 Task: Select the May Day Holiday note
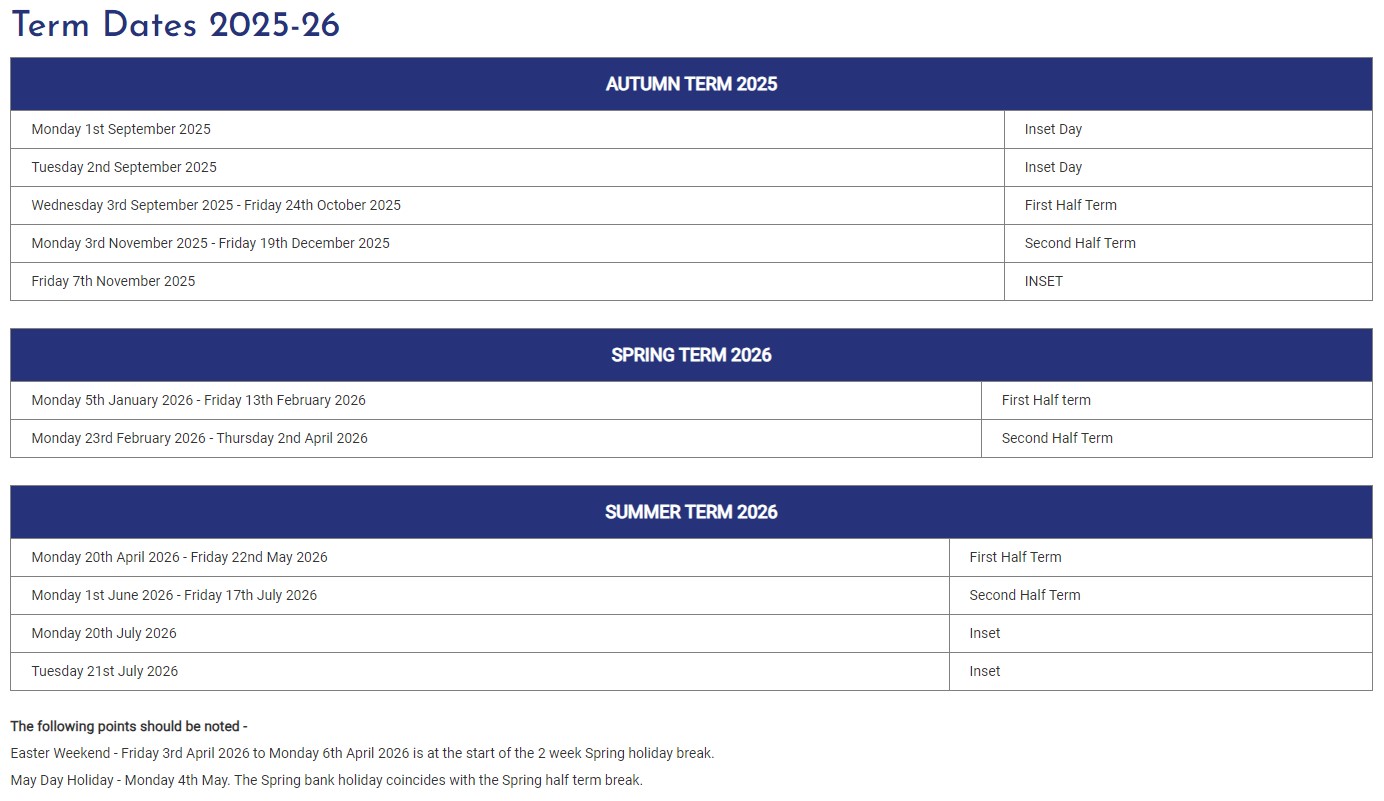[327, 780]
